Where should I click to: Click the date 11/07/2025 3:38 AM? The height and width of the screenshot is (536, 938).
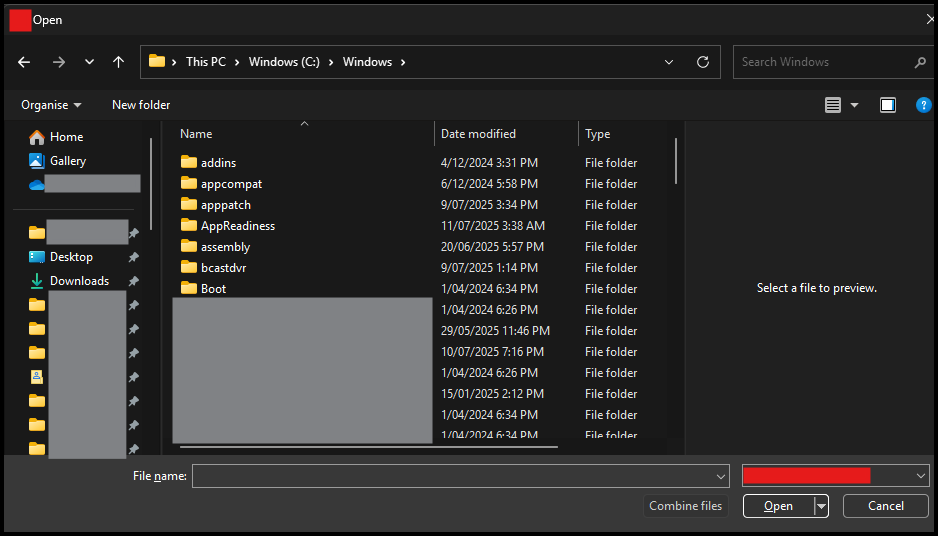[493, 226]
